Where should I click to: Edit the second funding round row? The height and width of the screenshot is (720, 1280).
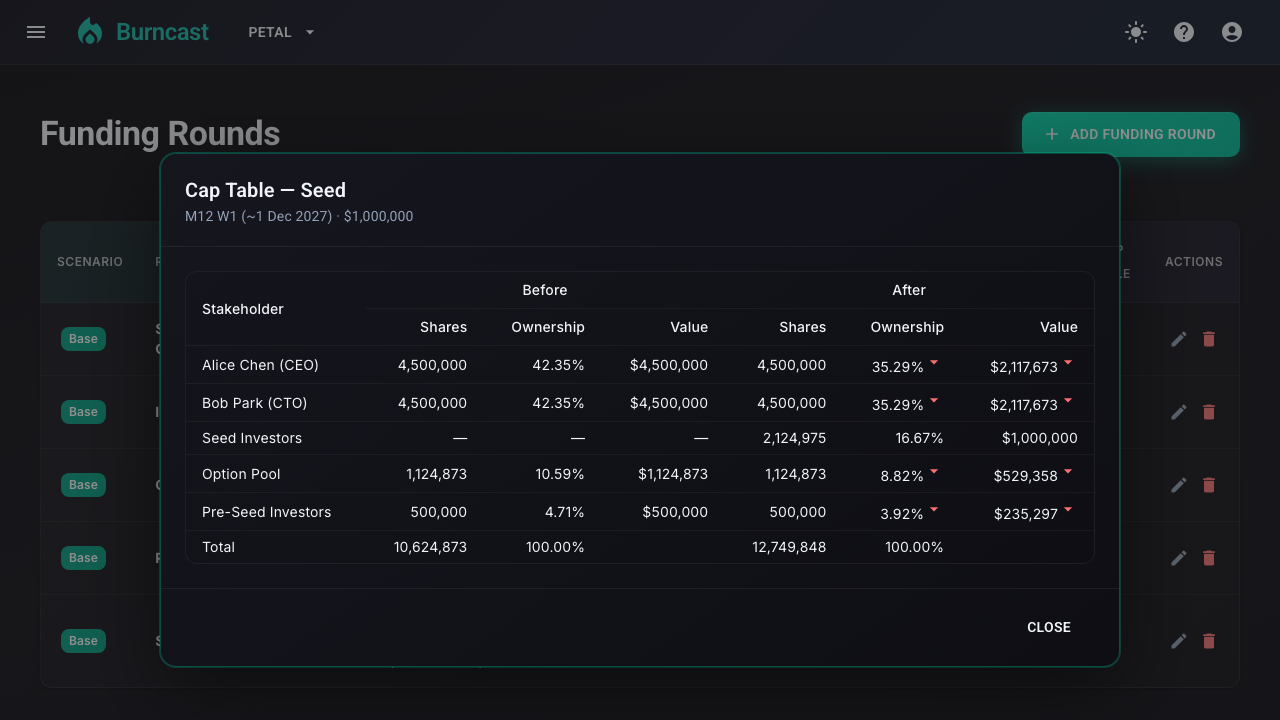tap(1179, 412)
